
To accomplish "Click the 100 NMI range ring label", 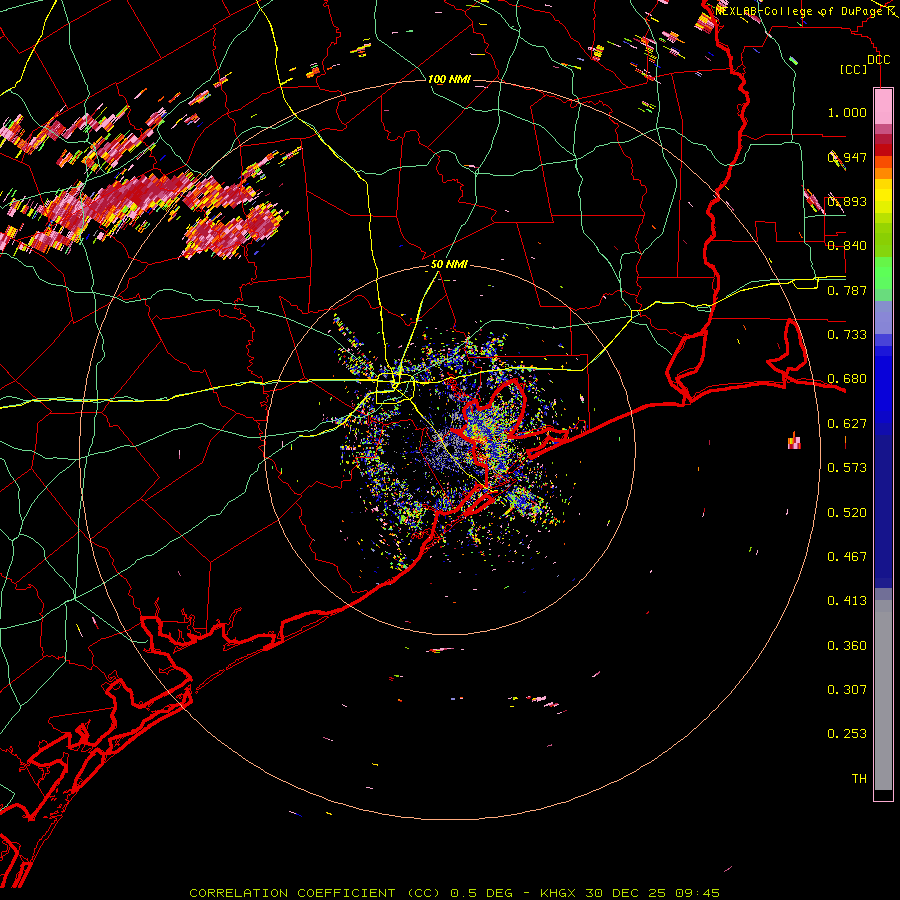I will coord(449,79).
